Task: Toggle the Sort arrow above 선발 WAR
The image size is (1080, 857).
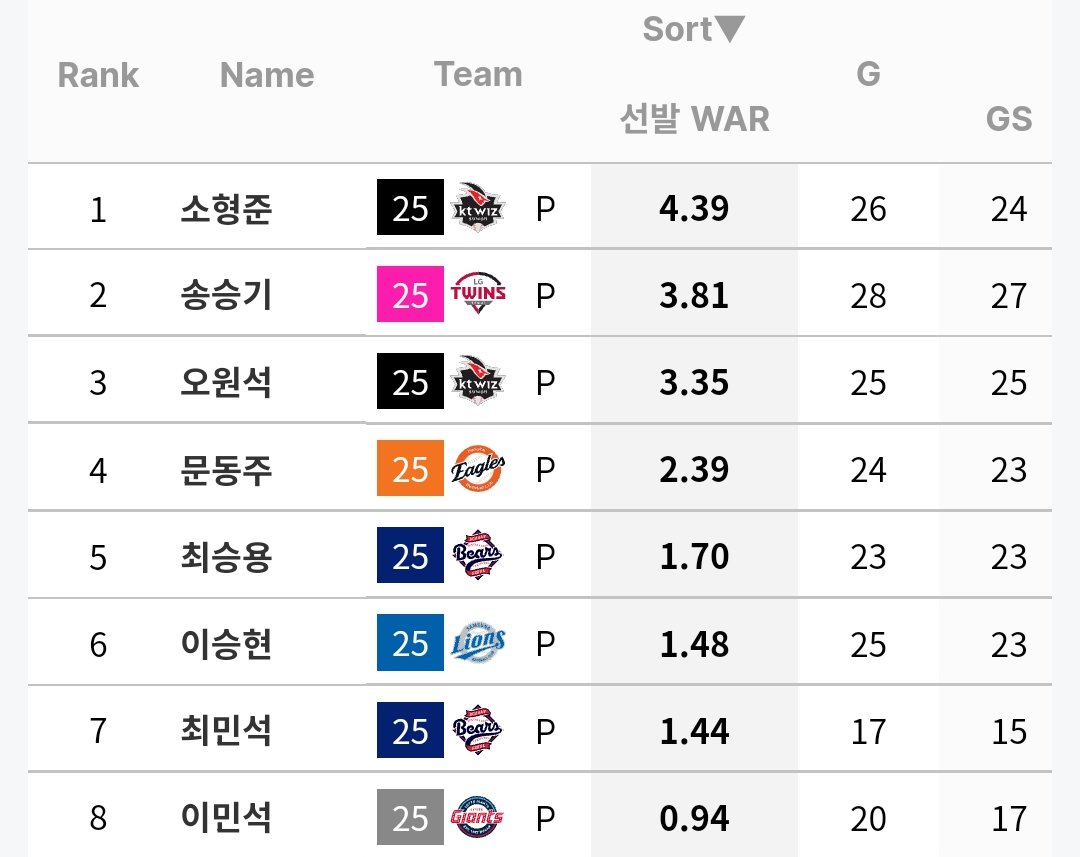Action: [x=730, y=29]
